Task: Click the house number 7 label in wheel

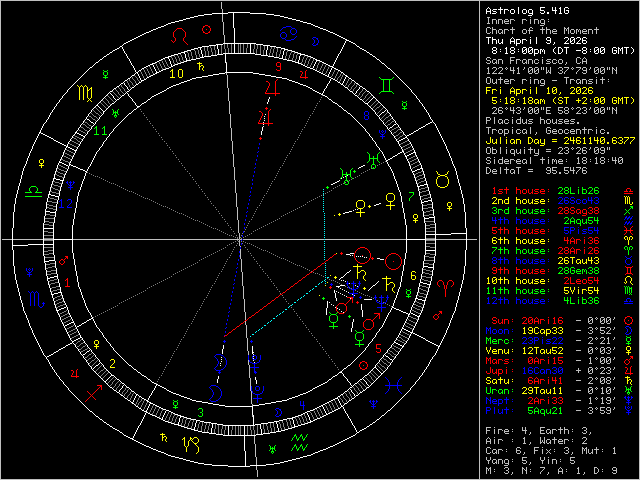Action: [411, 196]
